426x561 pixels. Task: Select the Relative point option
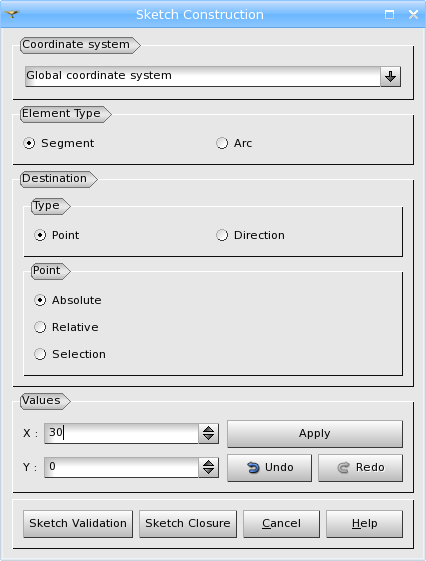pyautogui.click(x=66, y=327)
